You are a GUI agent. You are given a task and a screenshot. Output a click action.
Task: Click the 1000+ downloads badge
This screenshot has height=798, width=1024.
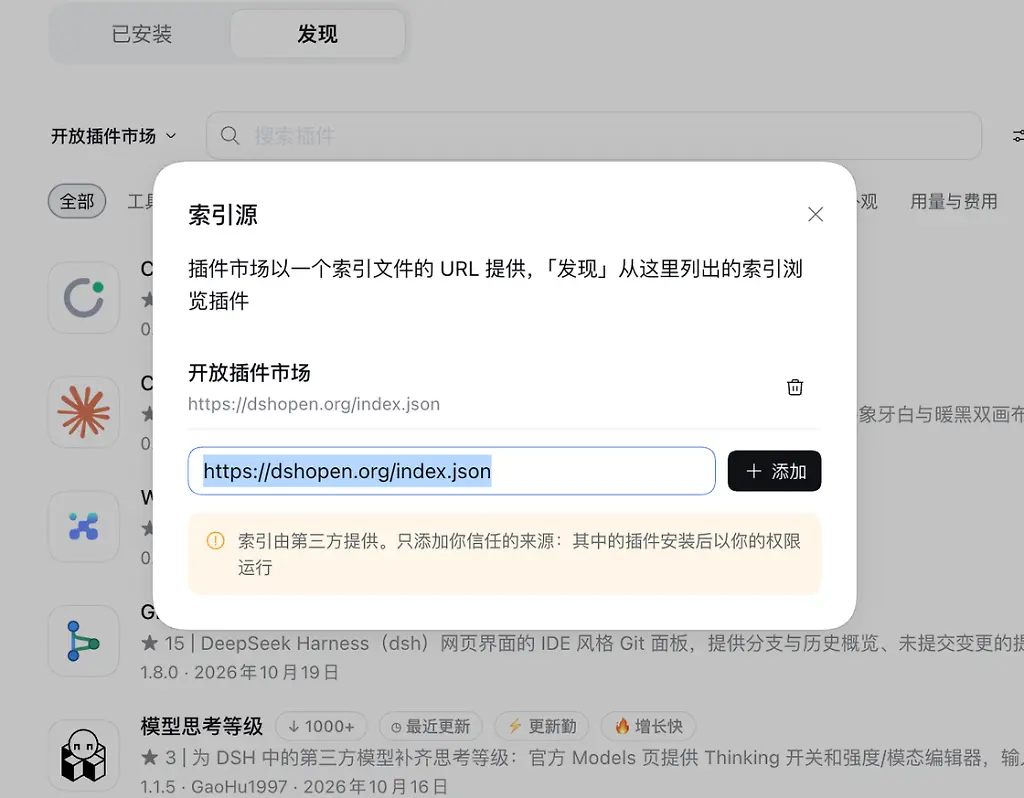point(321,726)
